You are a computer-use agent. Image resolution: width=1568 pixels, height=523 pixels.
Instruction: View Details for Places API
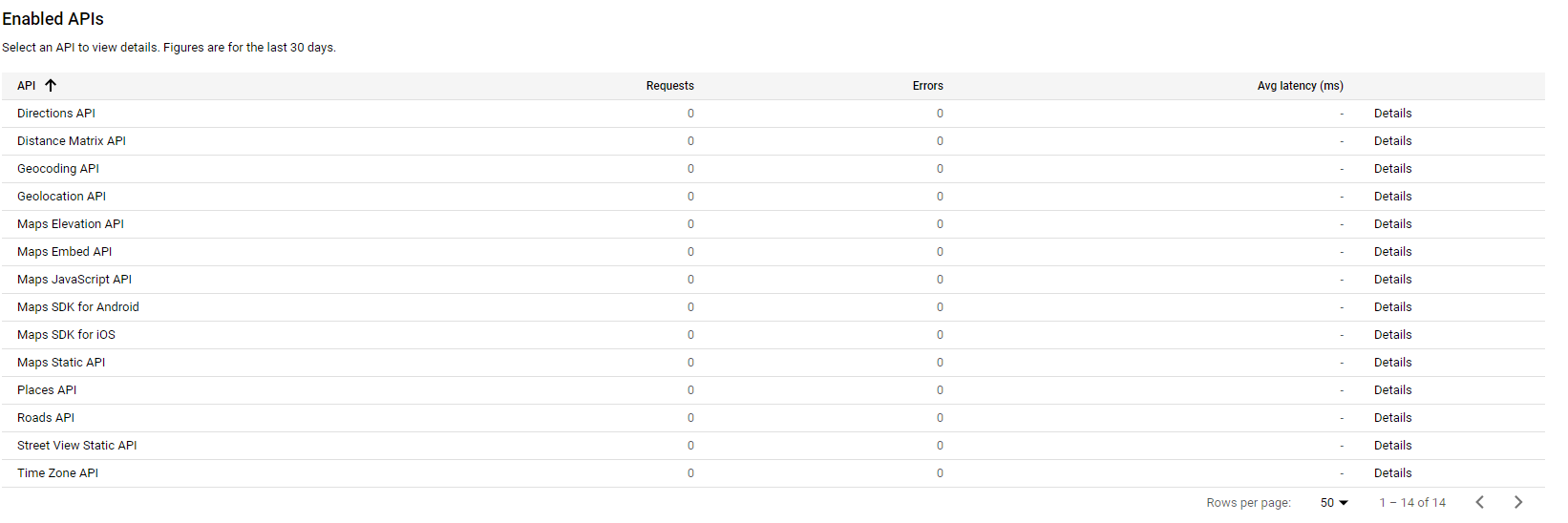(1392, 390)
